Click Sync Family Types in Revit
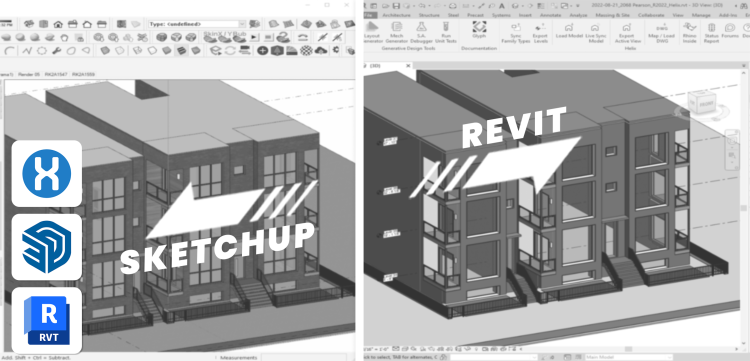The width and height of the screenshot is (750, 361). 516,33
